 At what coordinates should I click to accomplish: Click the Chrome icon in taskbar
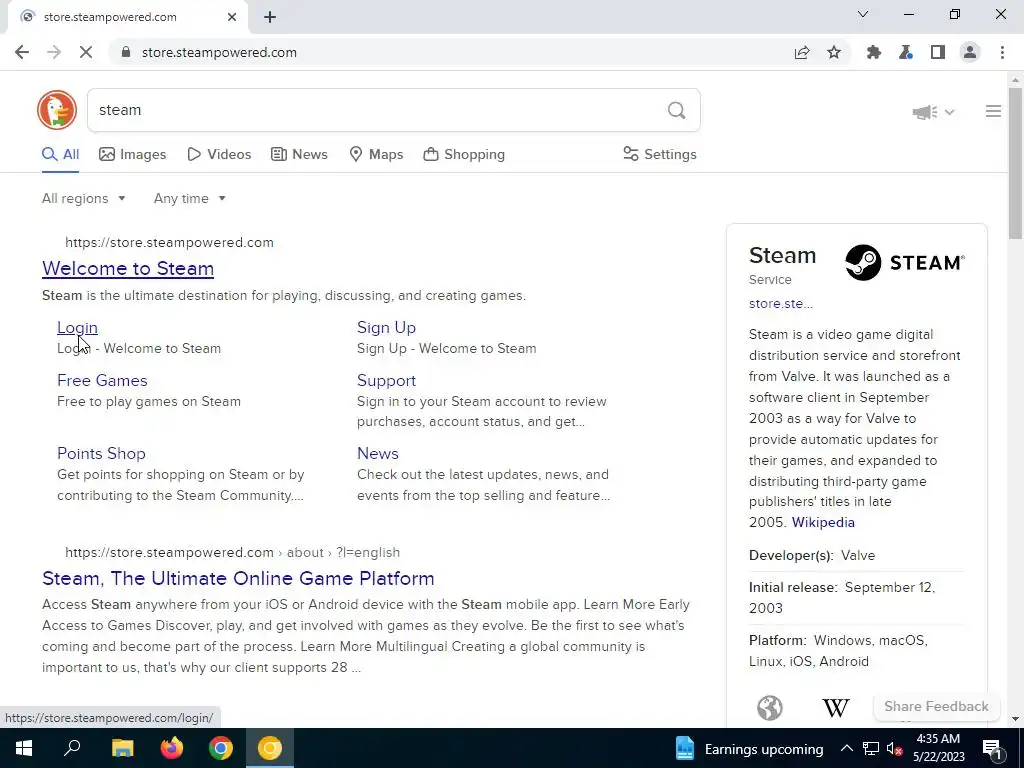[221, 748]
